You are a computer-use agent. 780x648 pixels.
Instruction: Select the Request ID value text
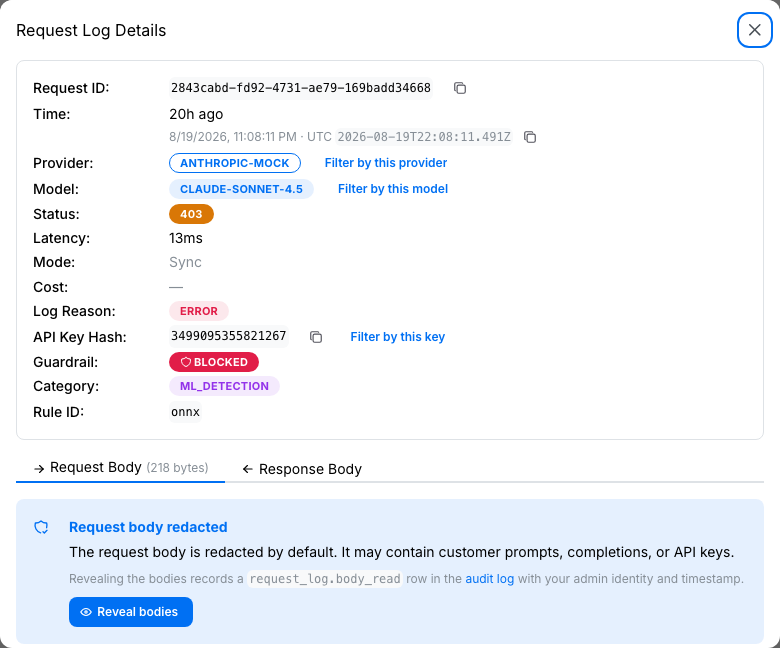[x=300, y=88]
